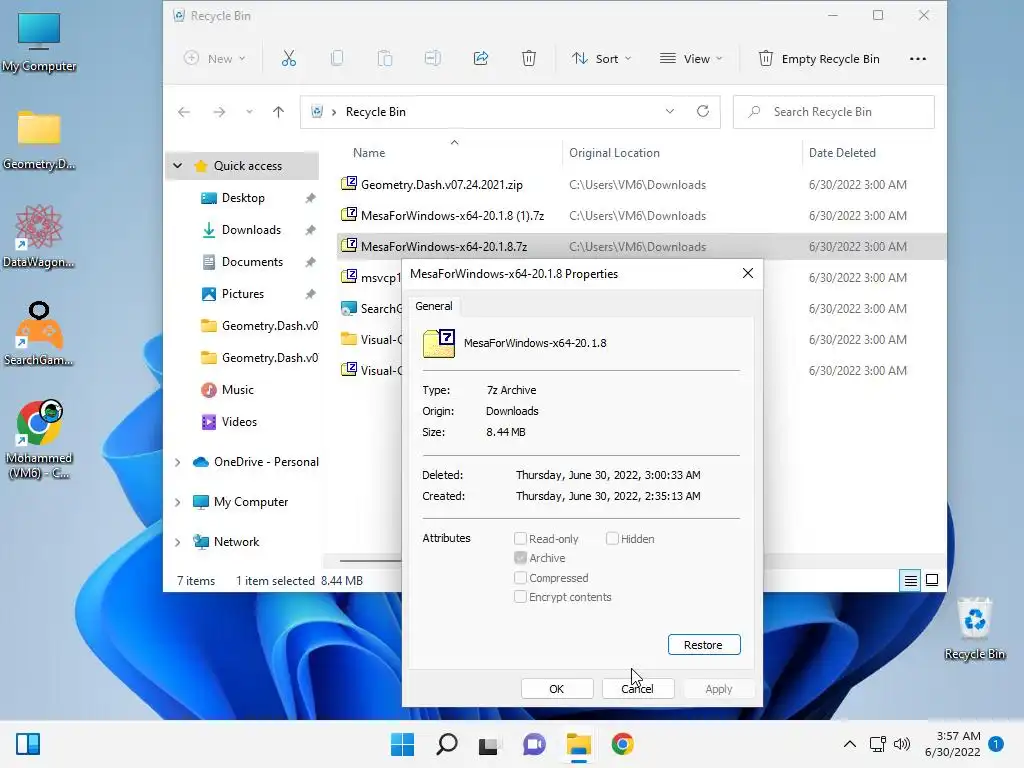Open the Mohammed (VM6) Chrome desktop shortcut
Screen dimensions: 1024x768
pyautogui.click(x=39, y=439)
